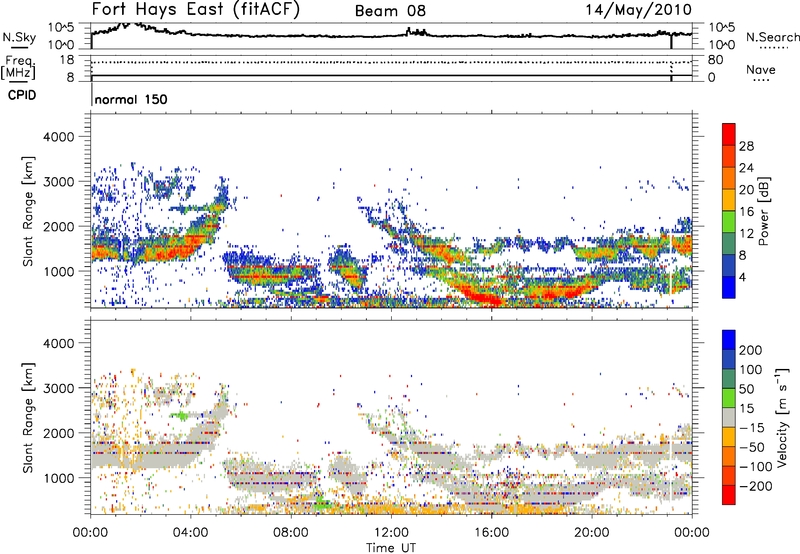Screen dimensions: 800x554
Task: Click the Power [dB] colorbar title
Action: coord(763,211)
